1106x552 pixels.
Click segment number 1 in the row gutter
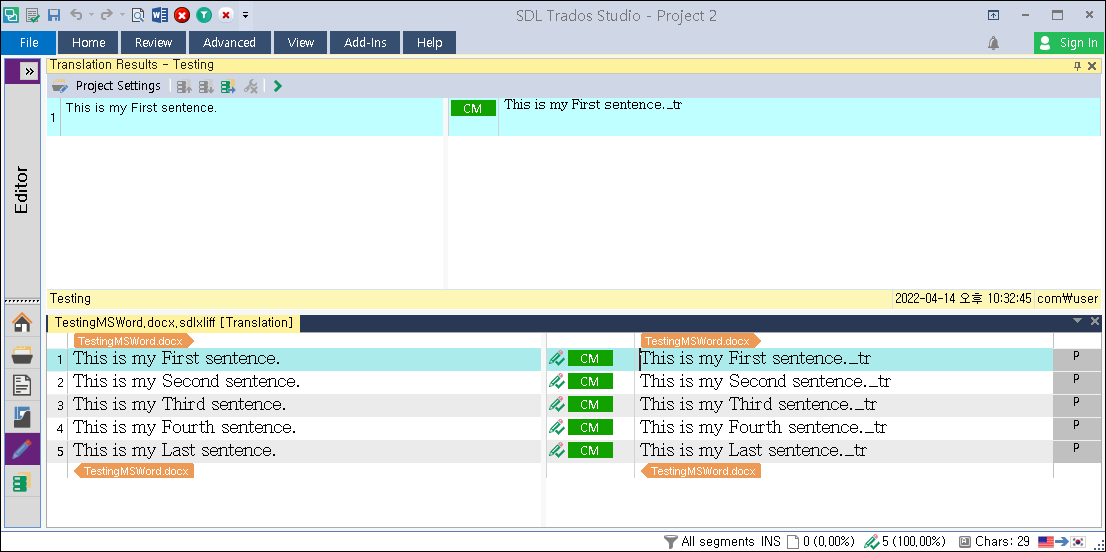tap(60, 360)
